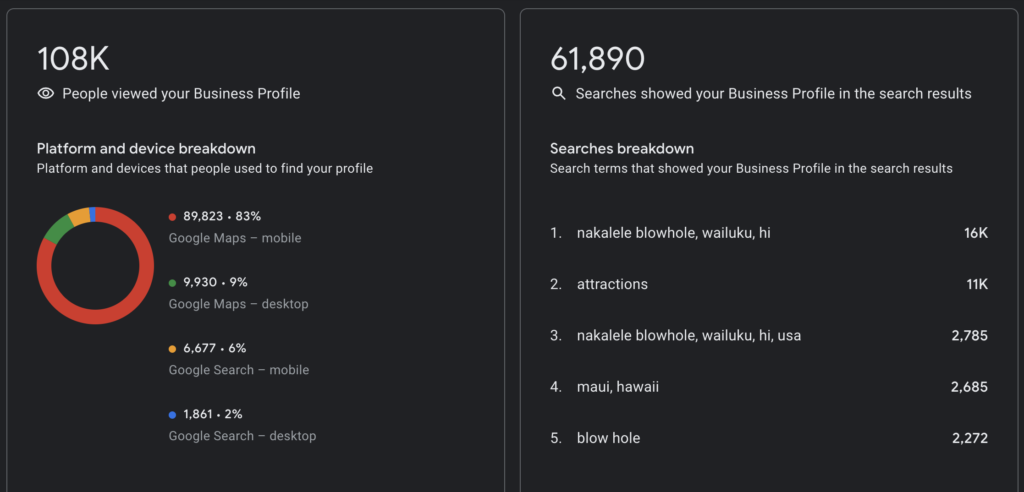Select the blue Google Search desktop dot
1024x492 pixels.
click(x=172, y=415)
